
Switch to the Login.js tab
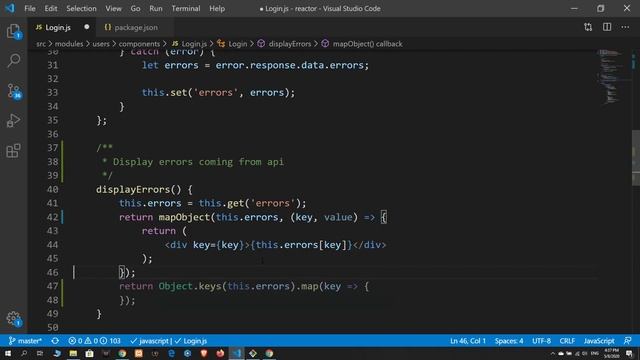(x=58, y=27)
